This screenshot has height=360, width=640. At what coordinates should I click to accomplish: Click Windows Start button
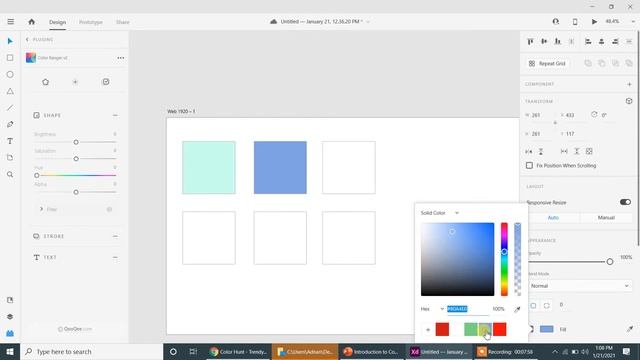(x=10, y=351)
